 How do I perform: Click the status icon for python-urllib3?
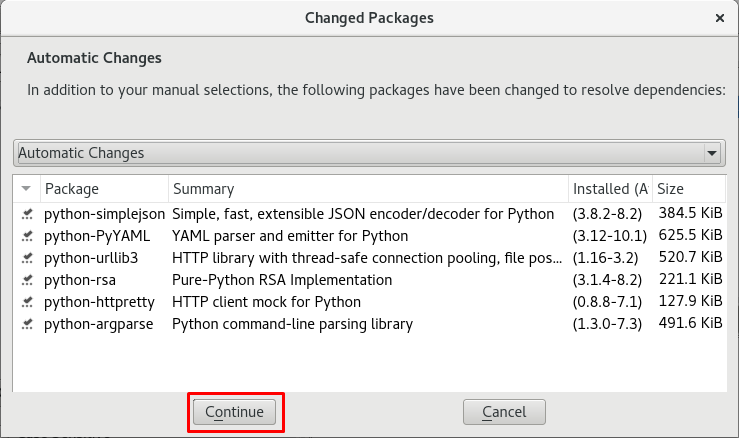click(27, 258)
